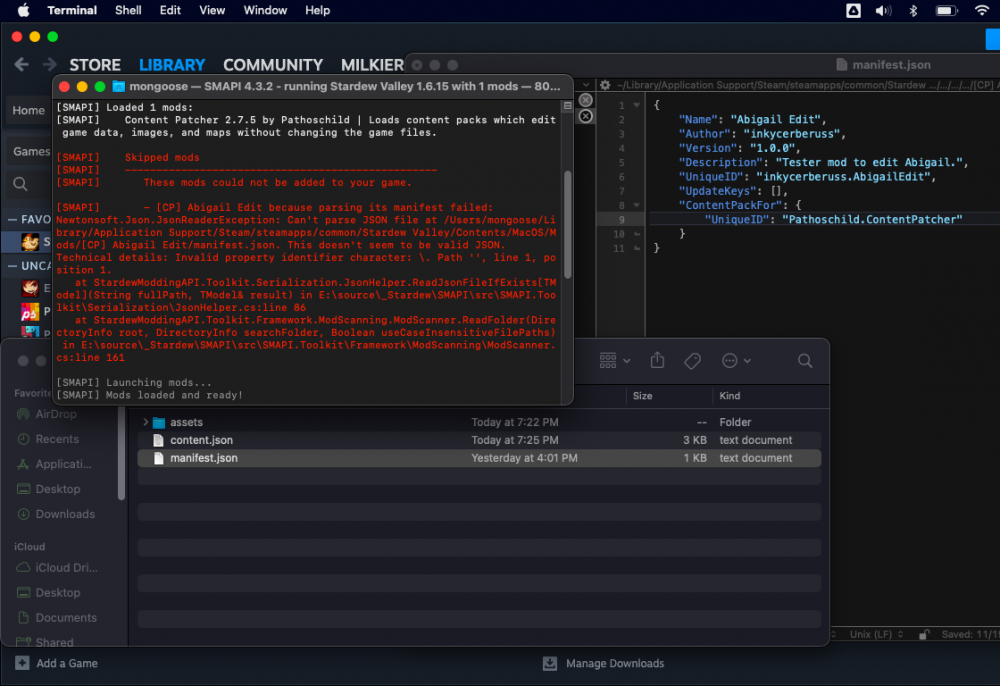1000x686 pixels.
Task: Click the Steam back navigation arrow
Action: (x=22, y=65)
